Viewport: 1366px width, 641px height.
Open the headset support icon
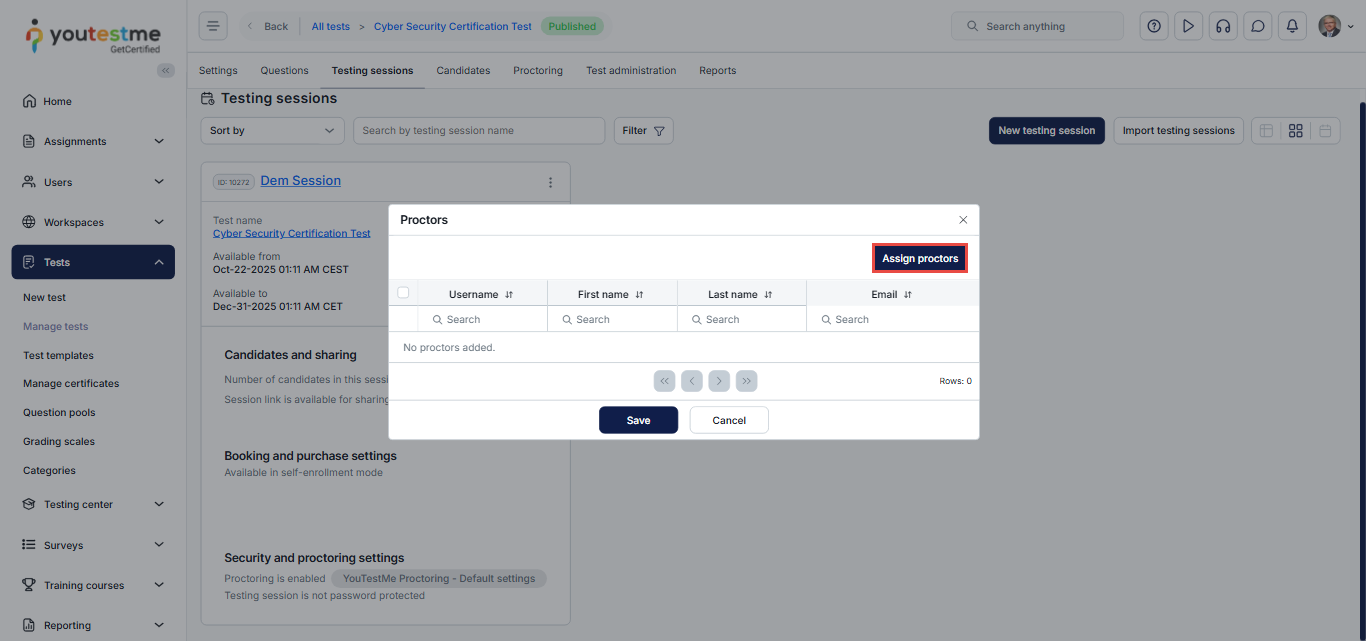[x=1223, y=26]
